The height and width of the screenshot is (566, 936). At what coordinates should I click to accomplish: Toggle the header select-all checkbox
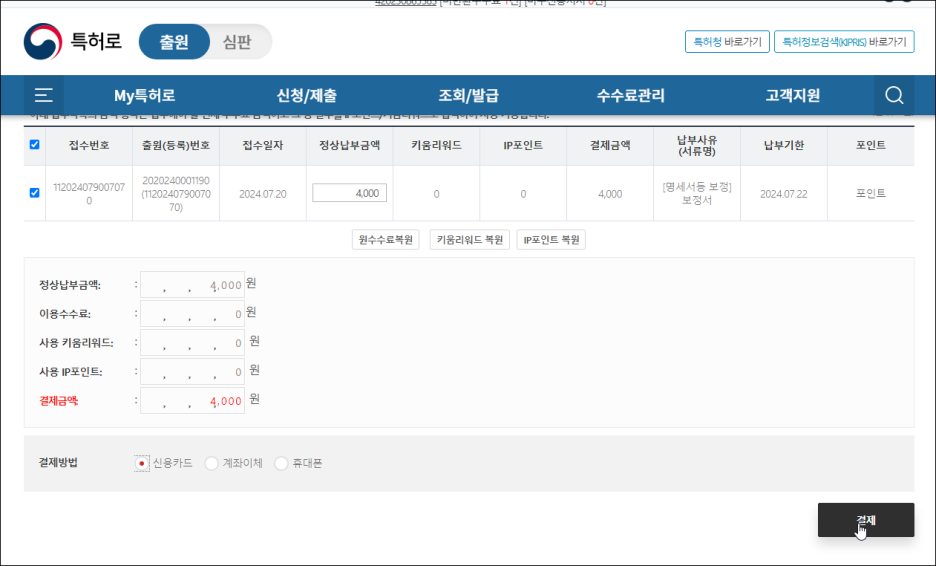coord(35,144)
